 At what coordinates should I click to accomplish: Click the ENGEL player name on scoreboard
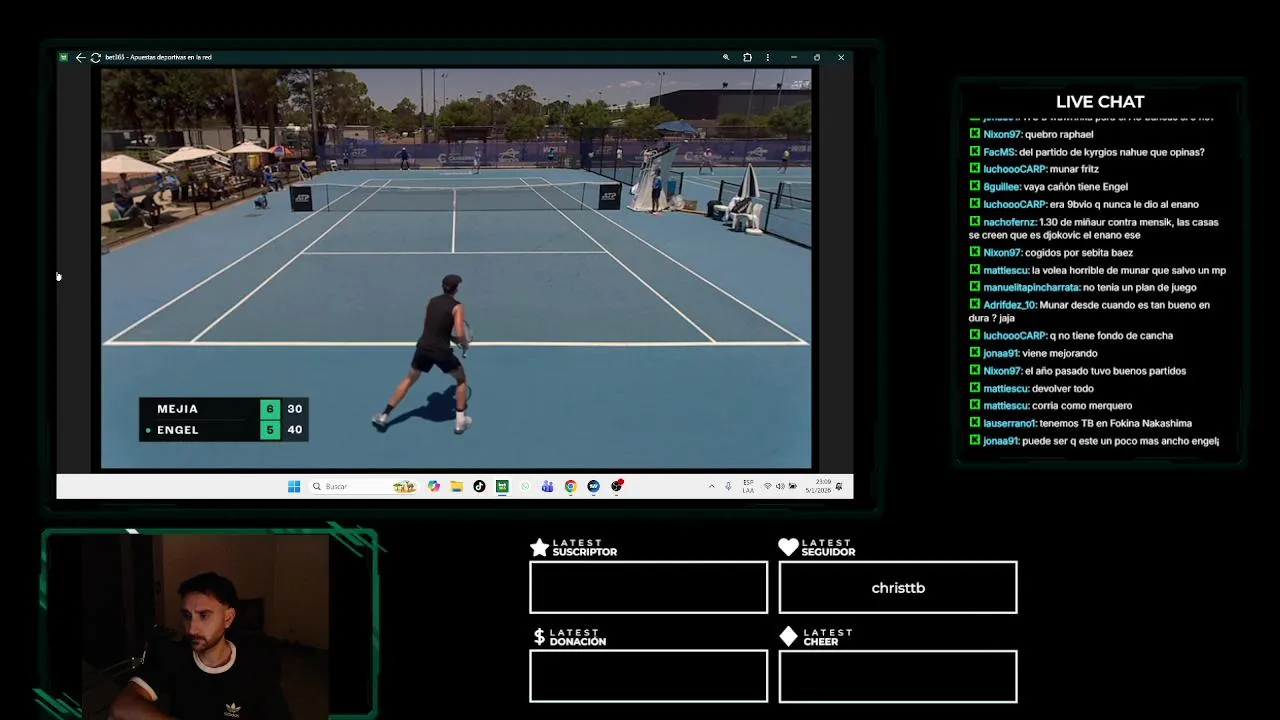pyautogui.click(x=177, y=430)
